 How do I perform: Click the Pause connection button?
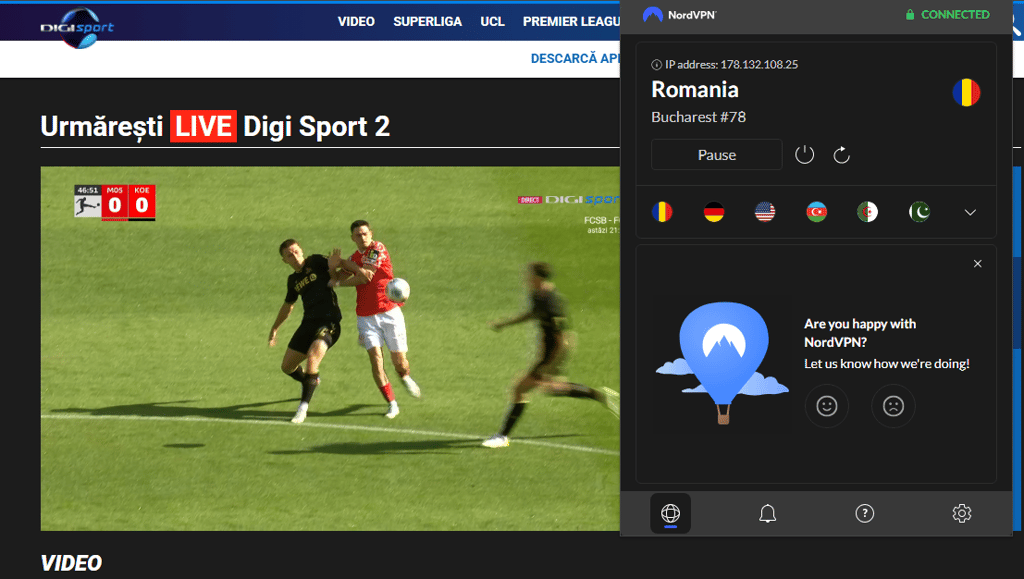(716, 155)
